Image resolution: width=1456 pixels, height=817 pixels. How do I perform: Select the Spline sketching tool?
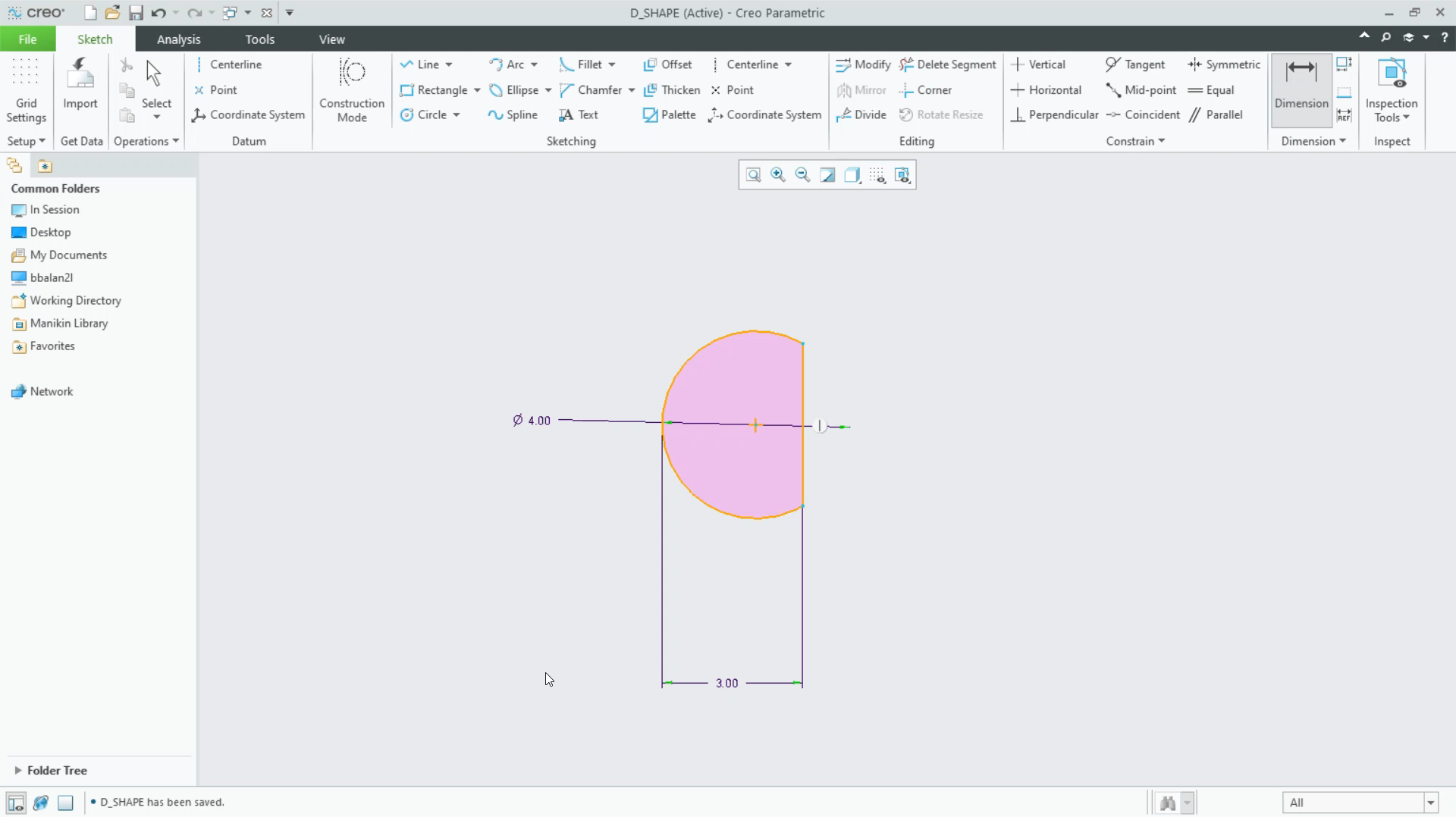tap(513, 114)
